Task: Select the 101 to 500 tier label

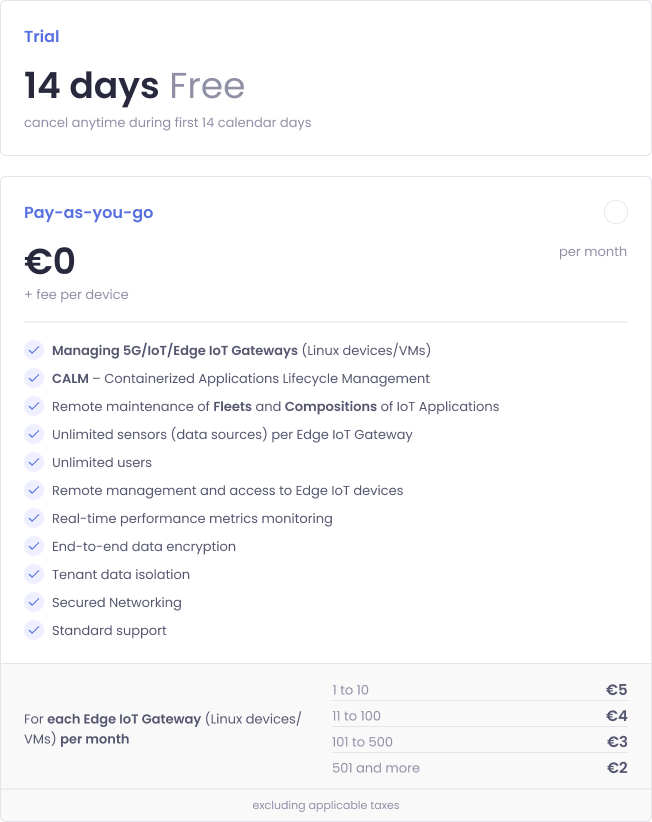Action: 360,741
